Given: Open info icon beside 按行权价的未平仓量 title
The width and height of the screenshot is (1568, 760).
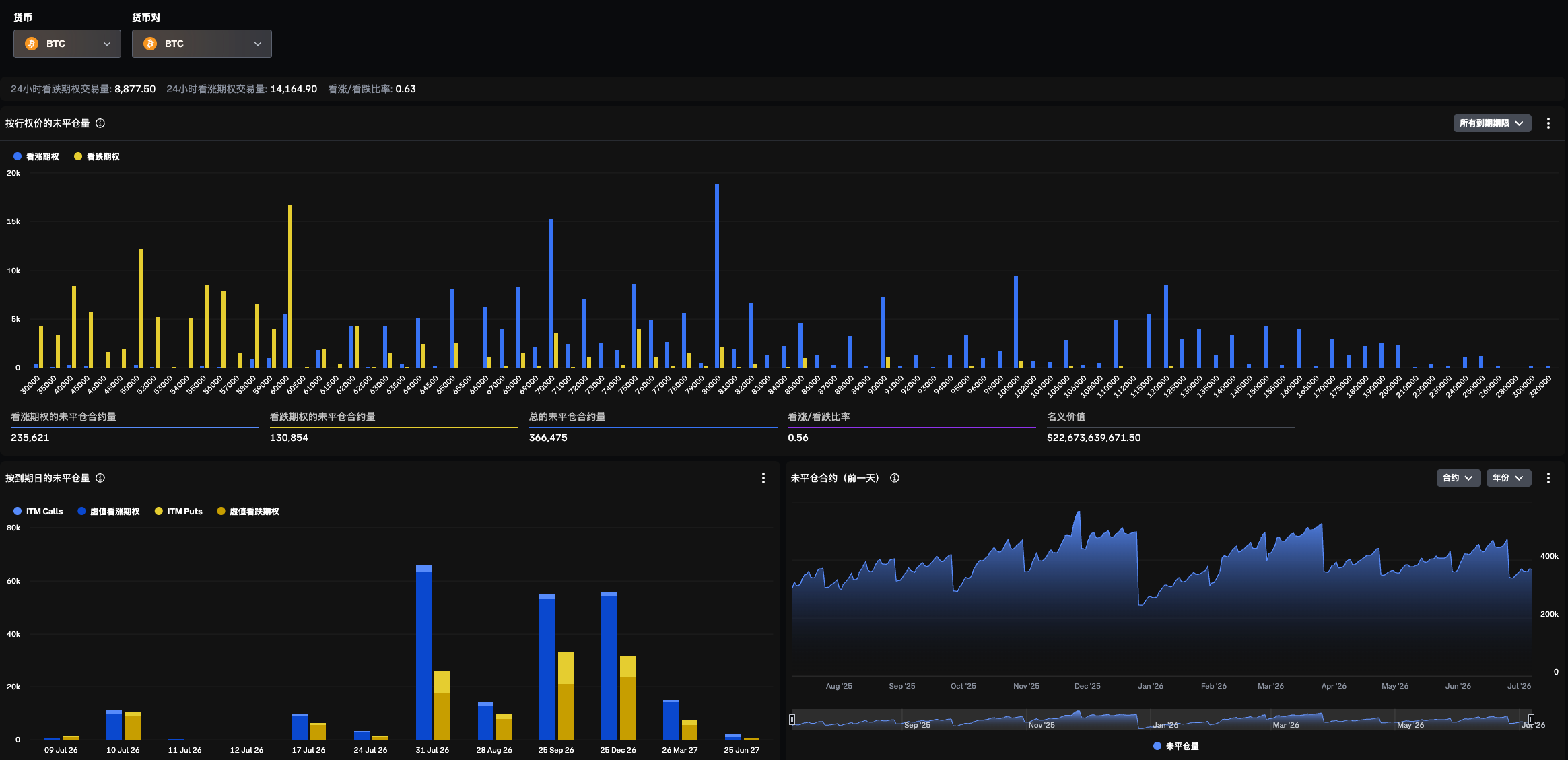Looking at the screenshot, I should coord(100,123).
